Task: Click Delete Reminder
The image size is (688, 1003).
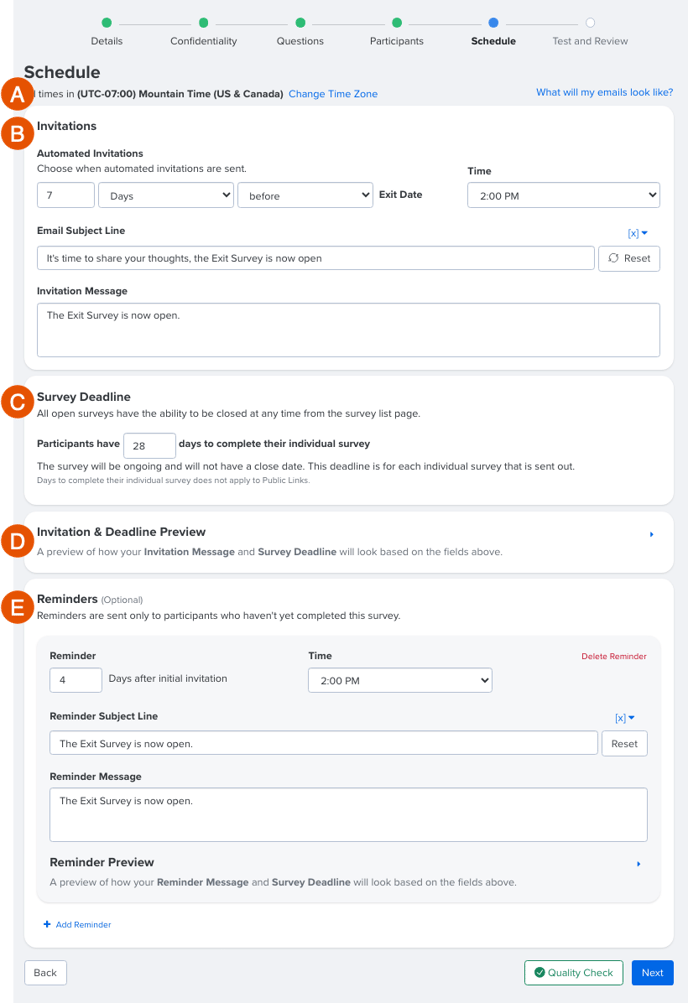Action: click(x=614, y=656)
